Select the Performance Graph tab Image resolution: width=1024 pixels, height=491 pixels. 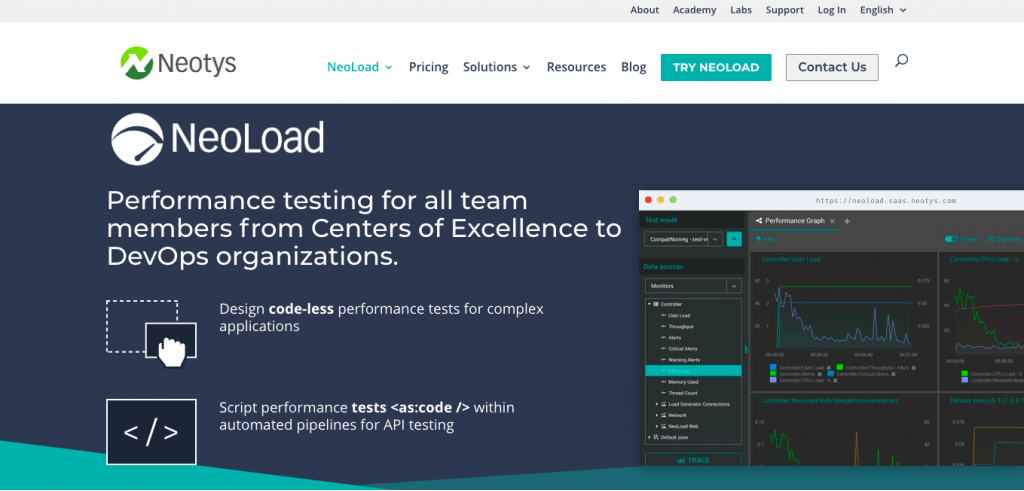[x=794, y=221]
